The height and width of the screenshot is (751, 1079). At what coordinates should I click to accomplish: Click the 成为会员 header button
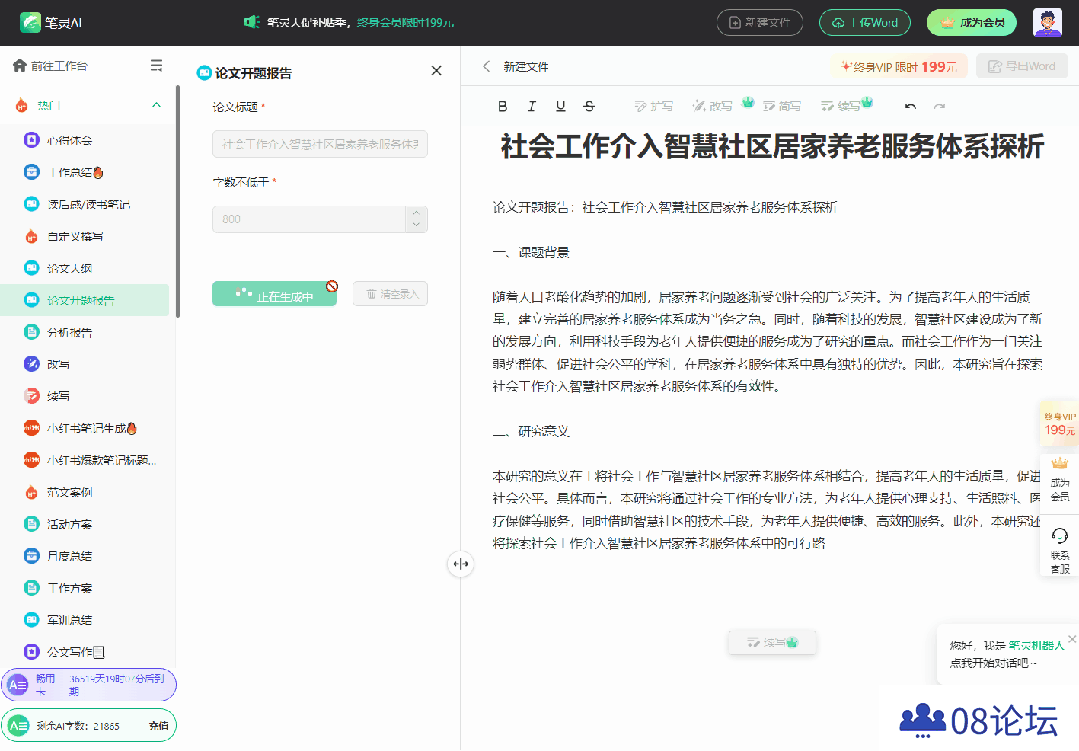[972, 23]
